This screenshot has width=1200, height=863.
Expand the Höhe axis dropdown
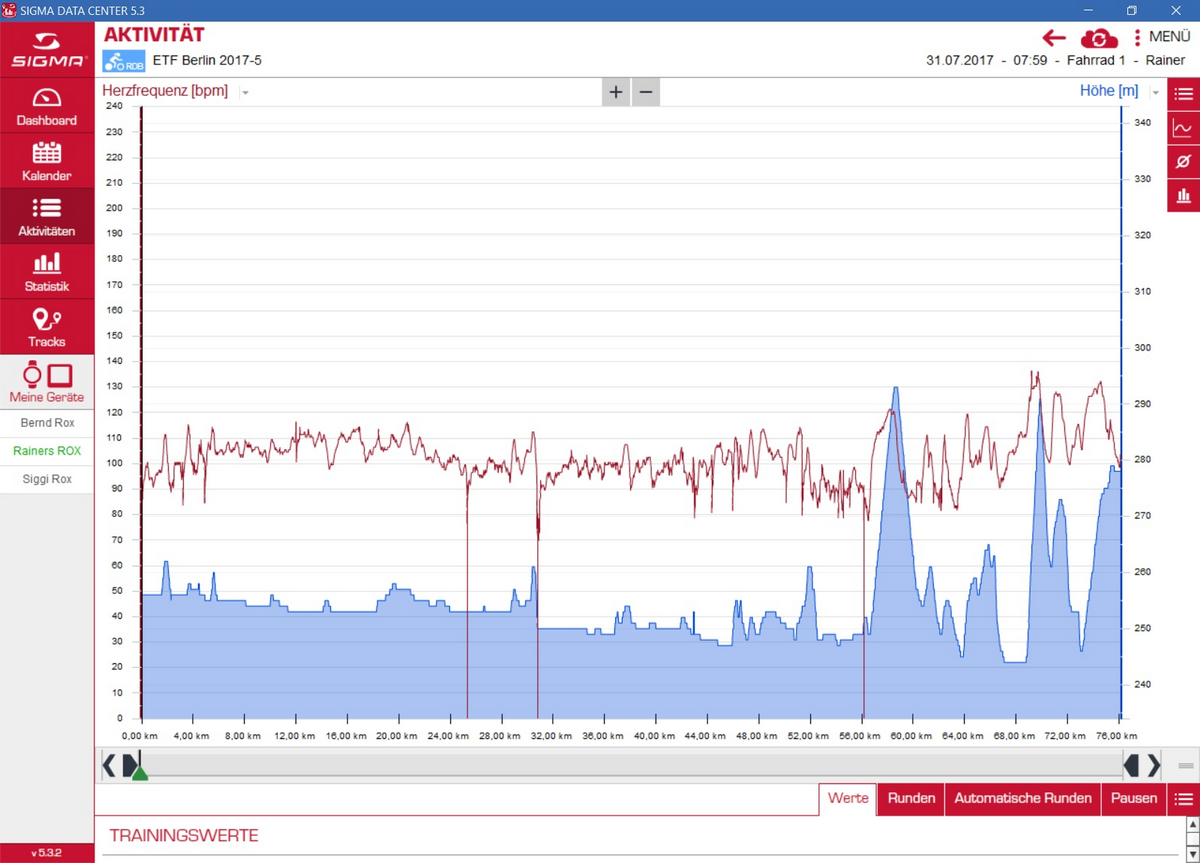[x=1156, y=92]
